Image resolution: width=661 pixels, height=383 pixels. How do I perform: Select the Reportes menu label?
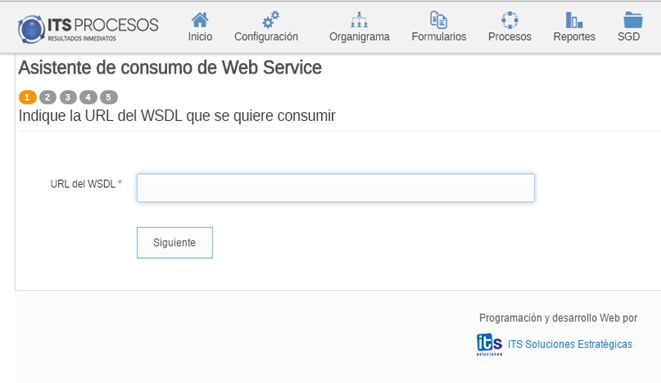click(574, 37)
